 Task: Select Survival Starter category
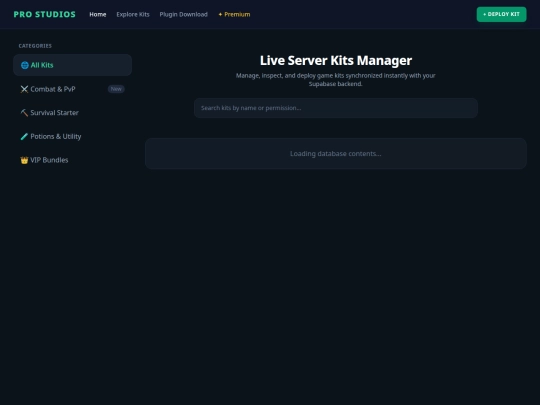(73, 113)
